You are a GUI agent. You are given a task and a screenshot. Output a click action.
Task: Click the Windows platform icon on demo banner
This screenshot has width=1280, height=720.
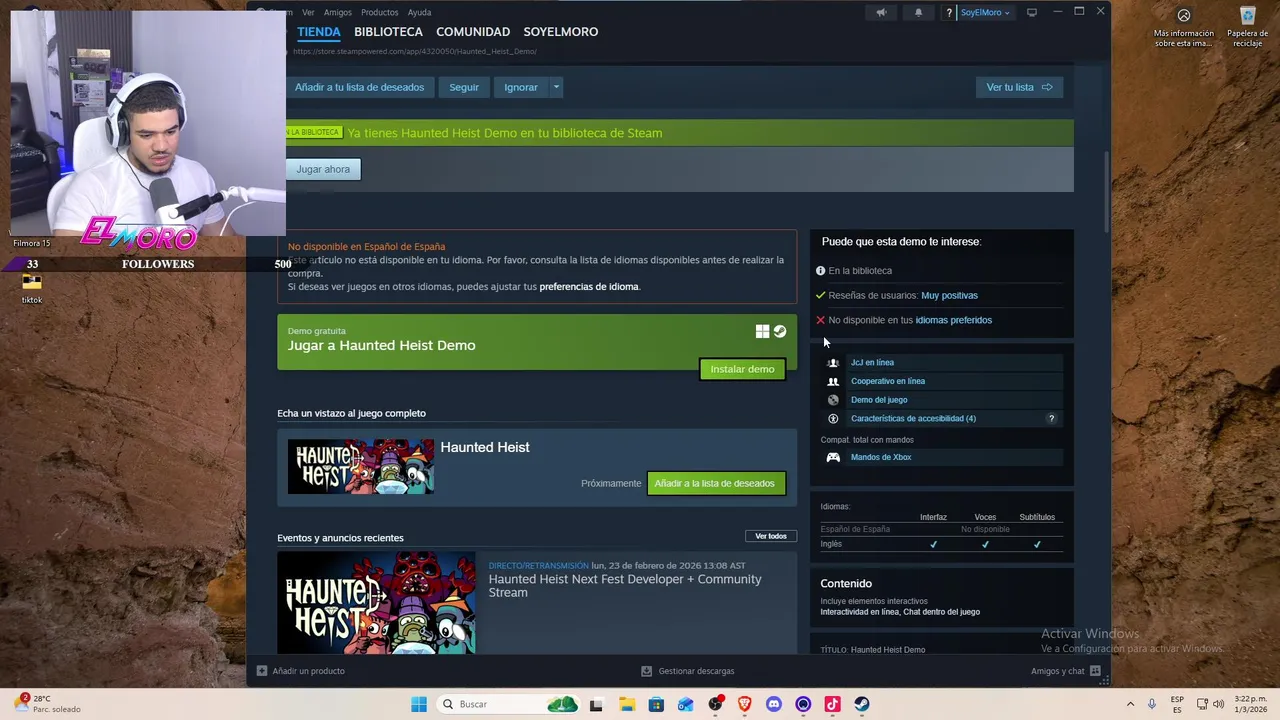(762, 332)
